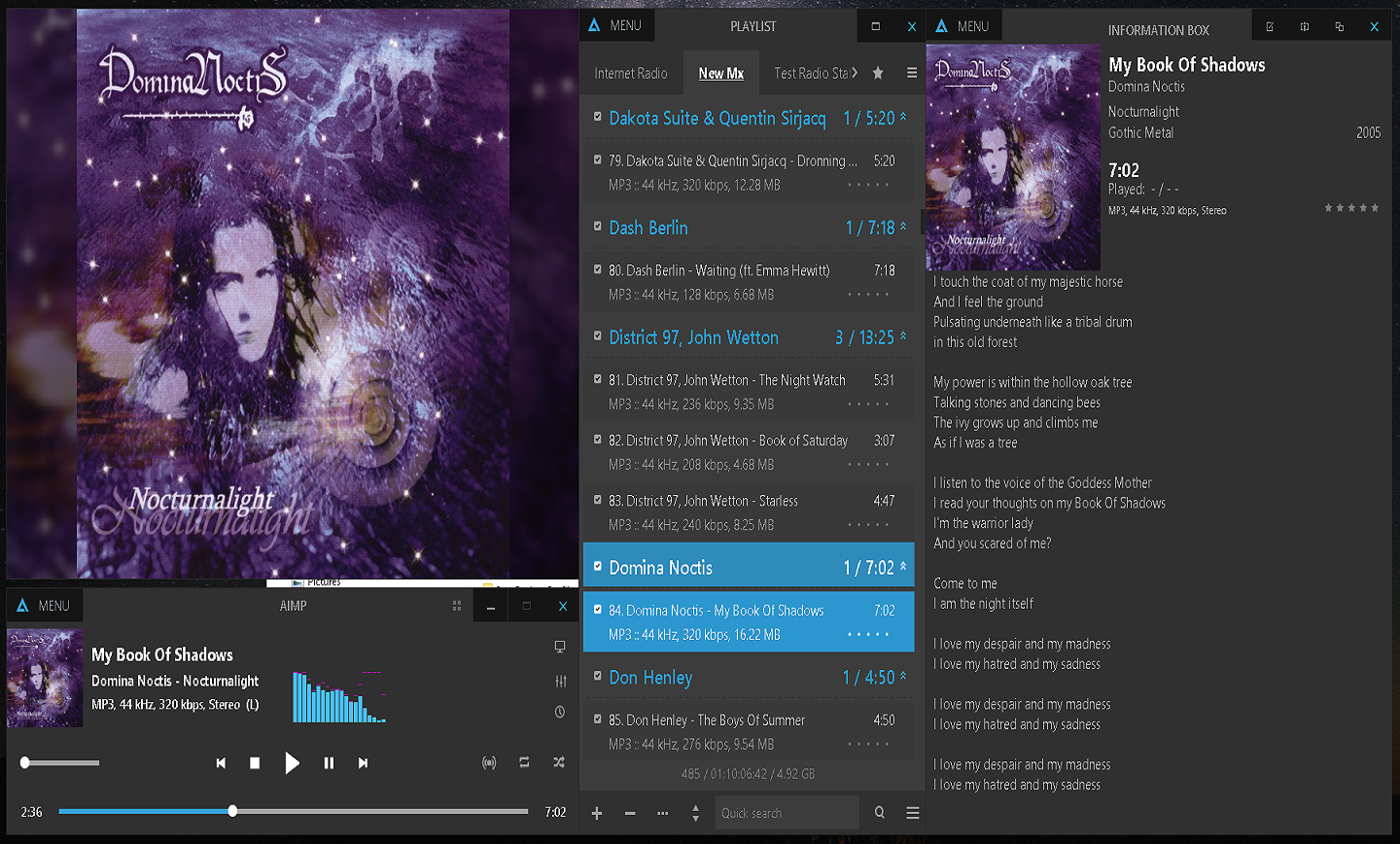Stop playback in the AIMP player
1400x844 pixels.
pos(255,763)
